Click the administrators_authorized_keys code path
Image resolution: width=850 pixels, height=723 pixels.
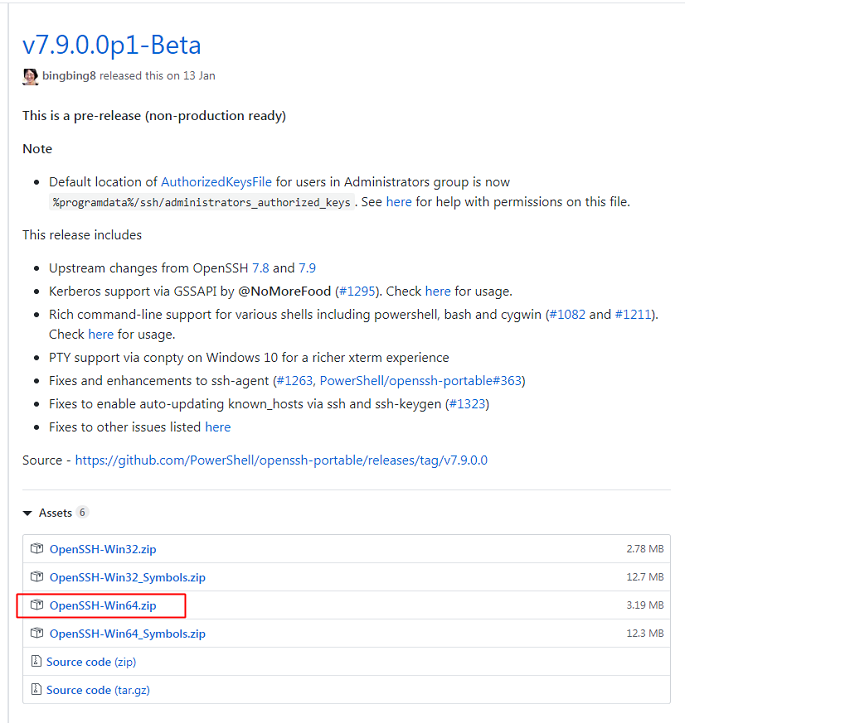tap(202, 203)
